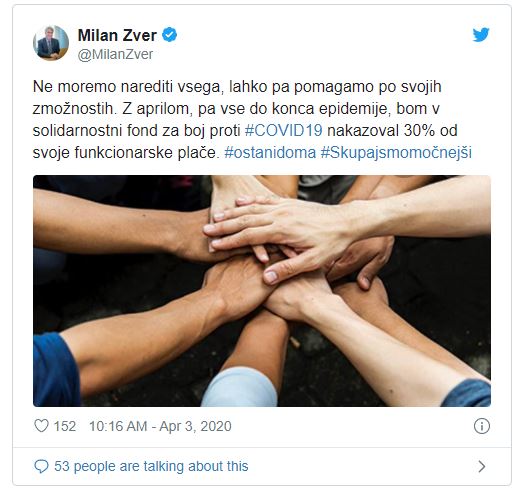Open the #Skupajsmomočnejši hashtag link
519x493 pixels.
(396, 153)
